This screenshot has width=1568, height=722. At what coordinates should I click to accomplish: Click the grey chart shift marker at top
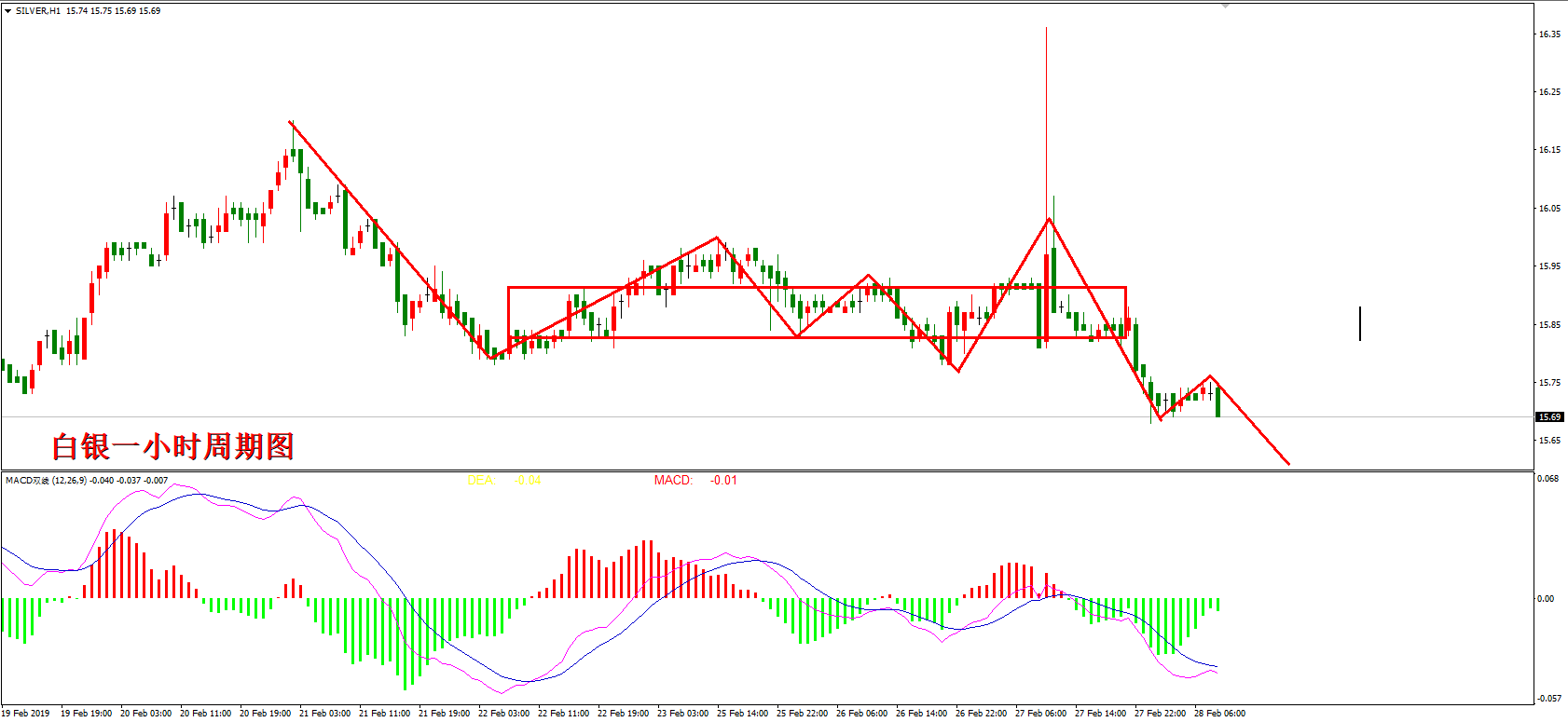(x=1226, y=6)
